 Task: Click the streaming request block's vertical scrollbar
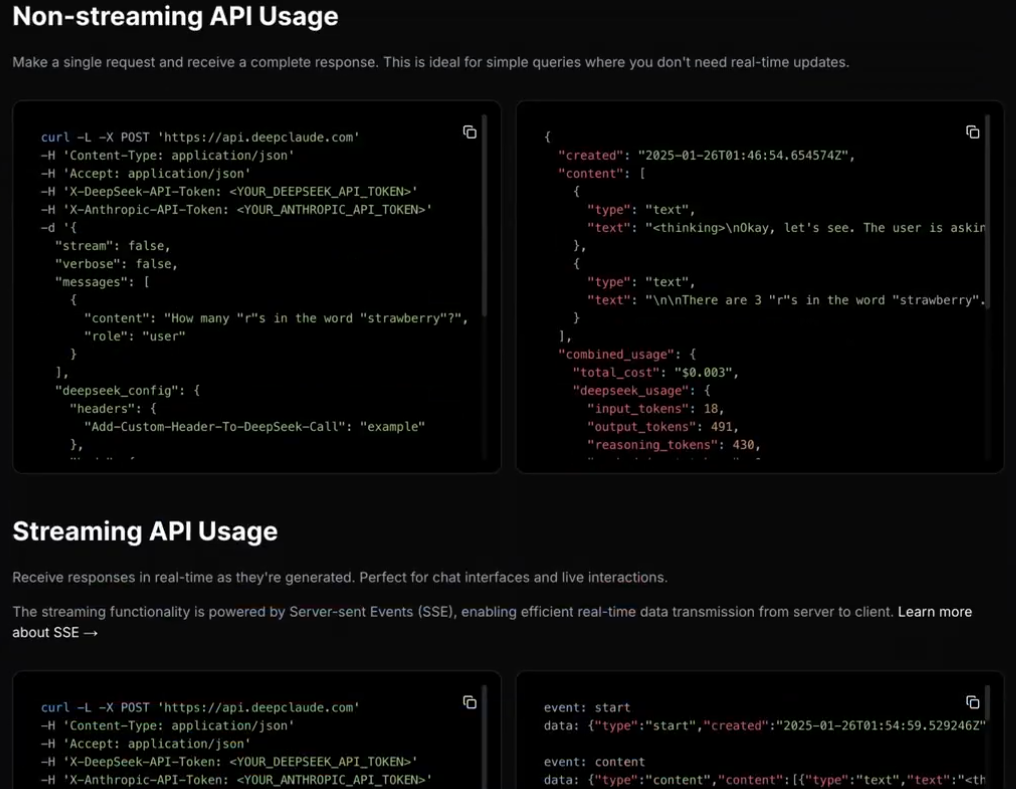(x=484, y=737)
